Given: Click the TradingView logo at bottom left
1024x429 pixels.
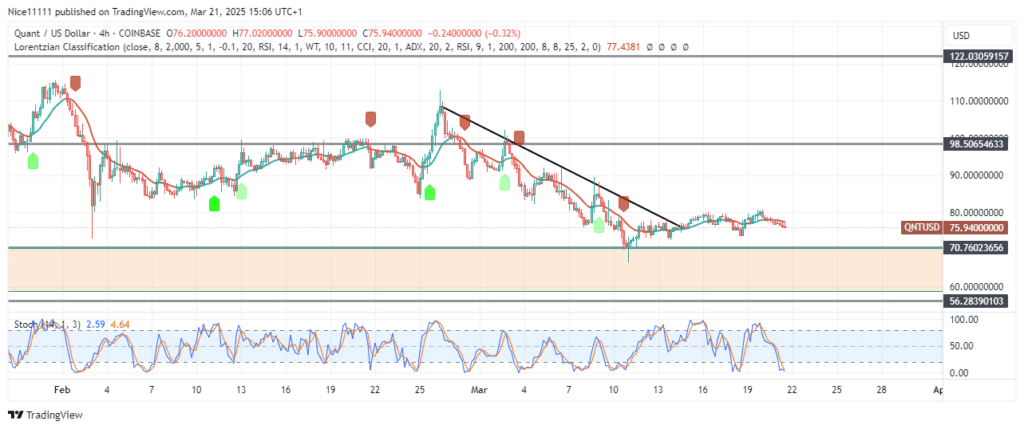Looking at the screenshot, I should coord(45,415).
